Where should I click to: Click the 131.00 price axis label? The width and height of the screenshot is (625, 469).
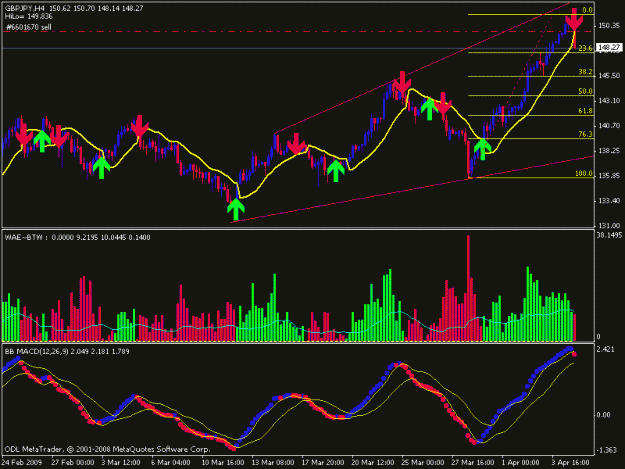609,226
